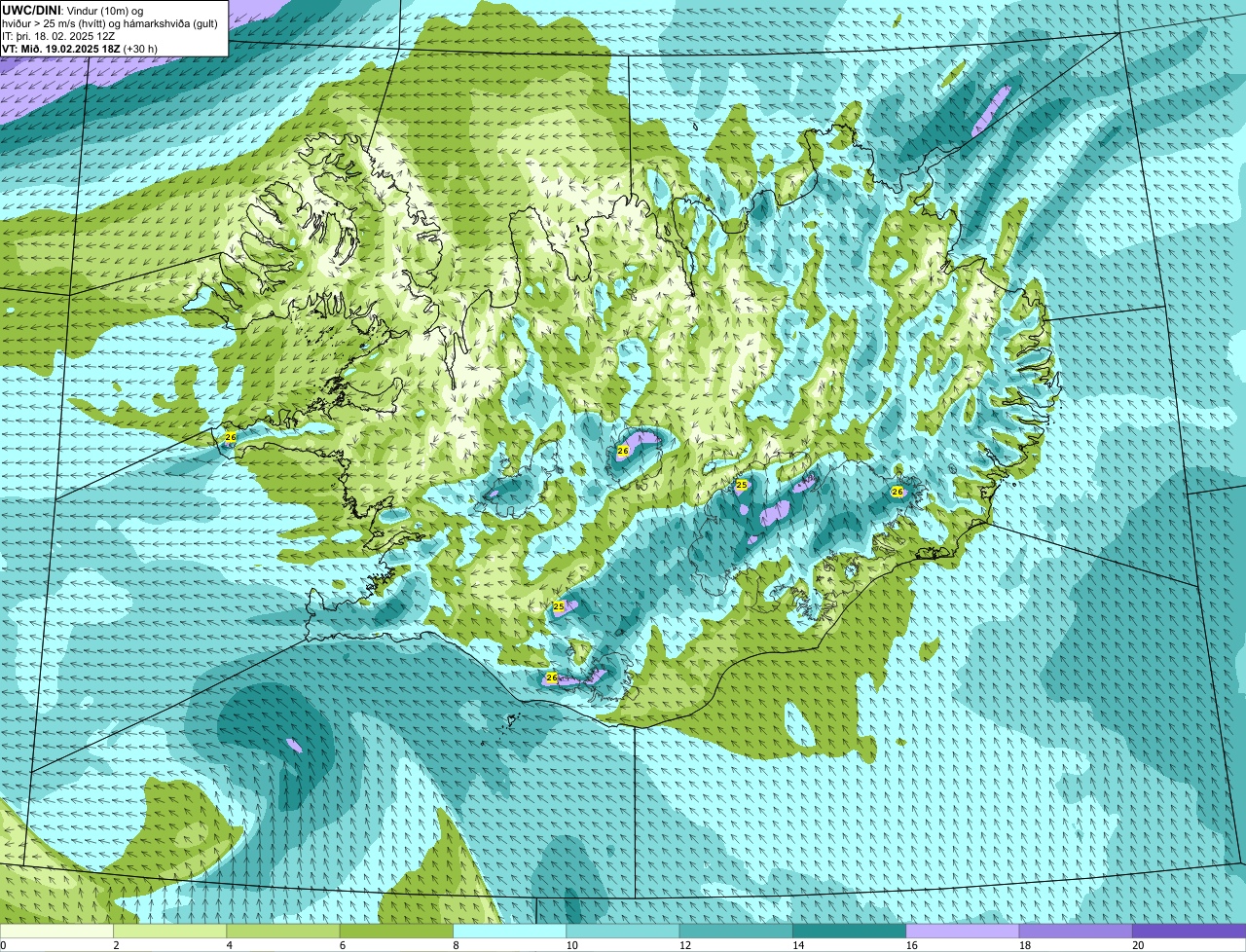This screenshot has width=1246, height=952.
Task: Click the legend scale value "10"
Action: 571,945
